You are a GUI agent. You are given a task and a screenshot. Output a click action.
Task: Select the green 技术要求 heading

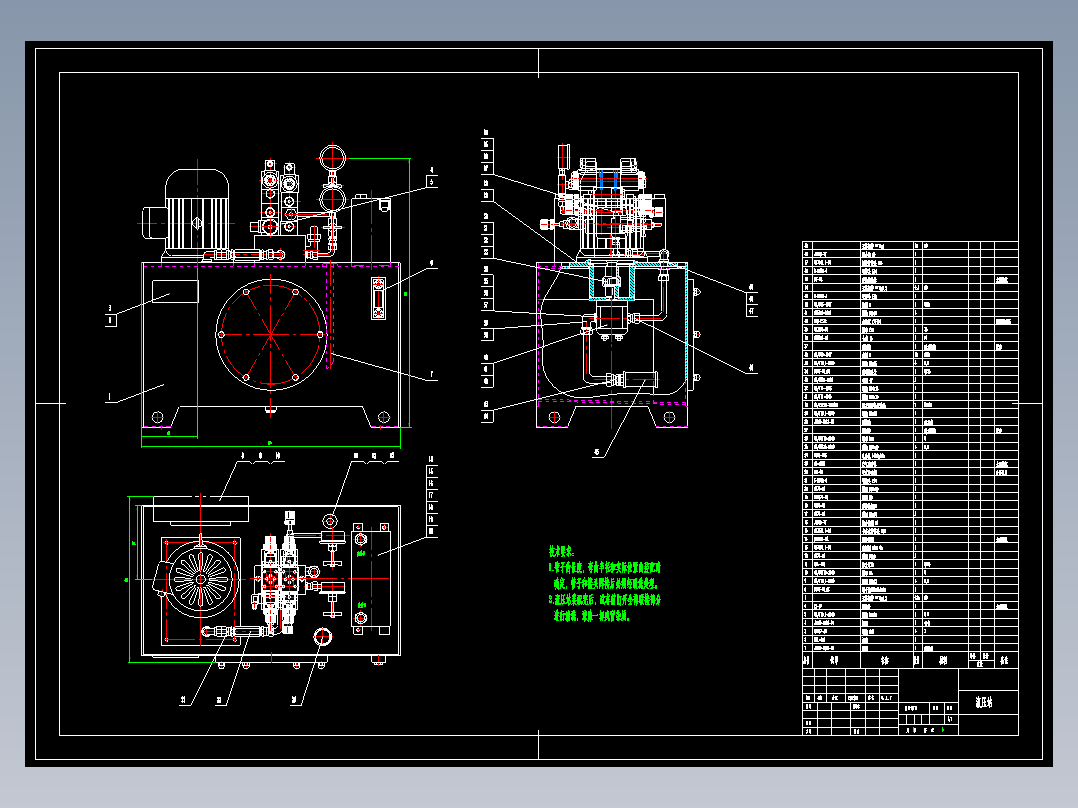(x=561, y=551)
